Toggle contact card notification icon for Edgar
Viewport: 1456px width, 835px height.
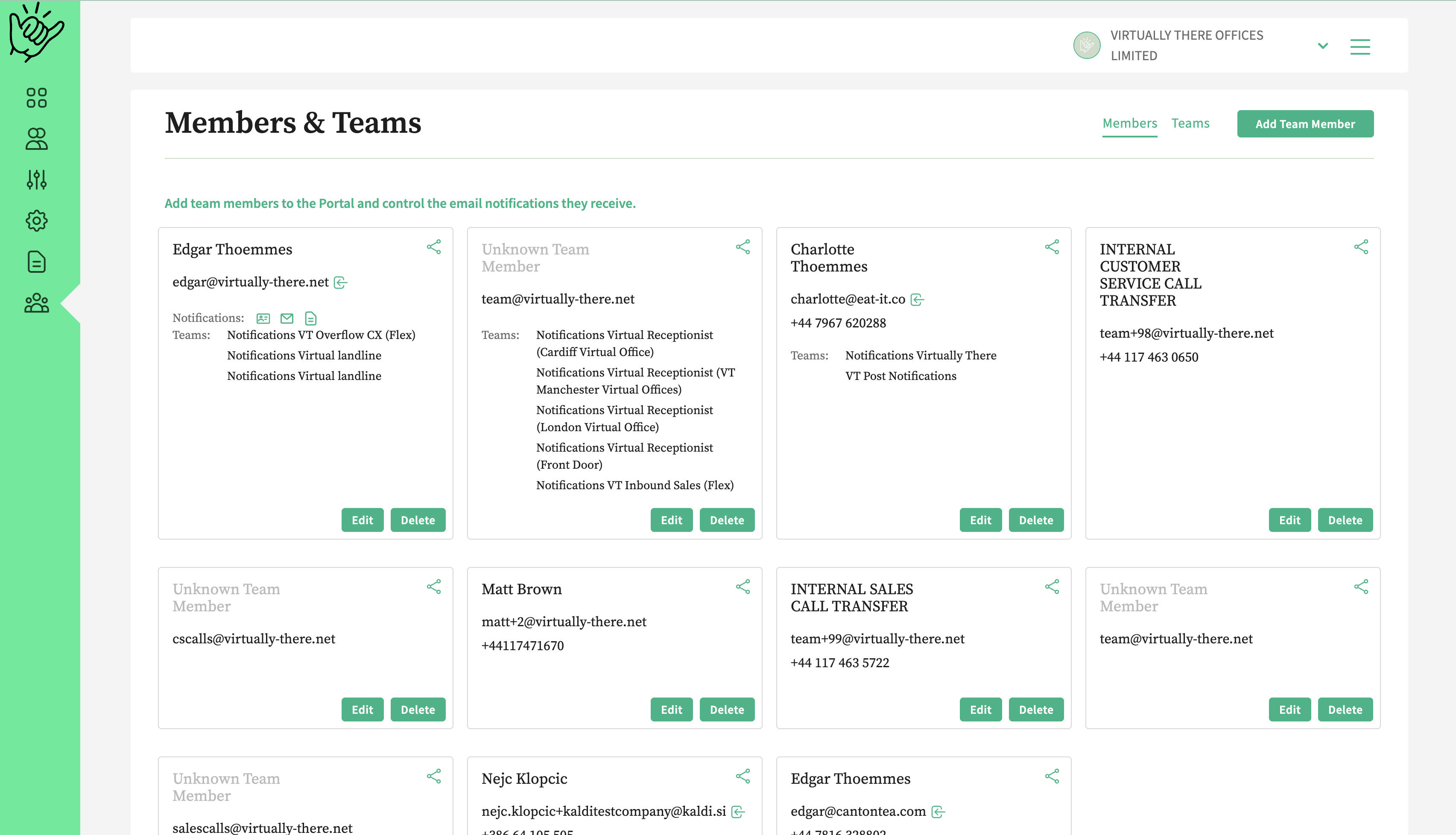263,318
